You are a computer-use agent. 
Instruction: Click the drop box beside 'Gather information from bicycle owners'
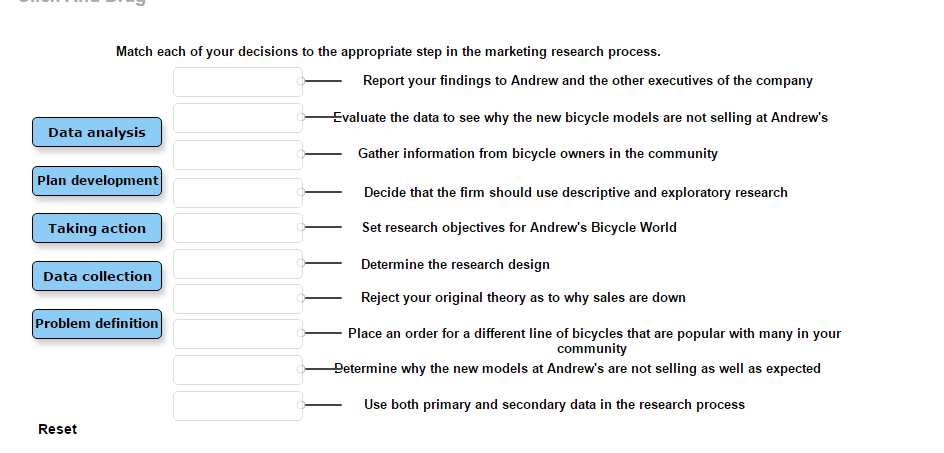tap(237, 155)
